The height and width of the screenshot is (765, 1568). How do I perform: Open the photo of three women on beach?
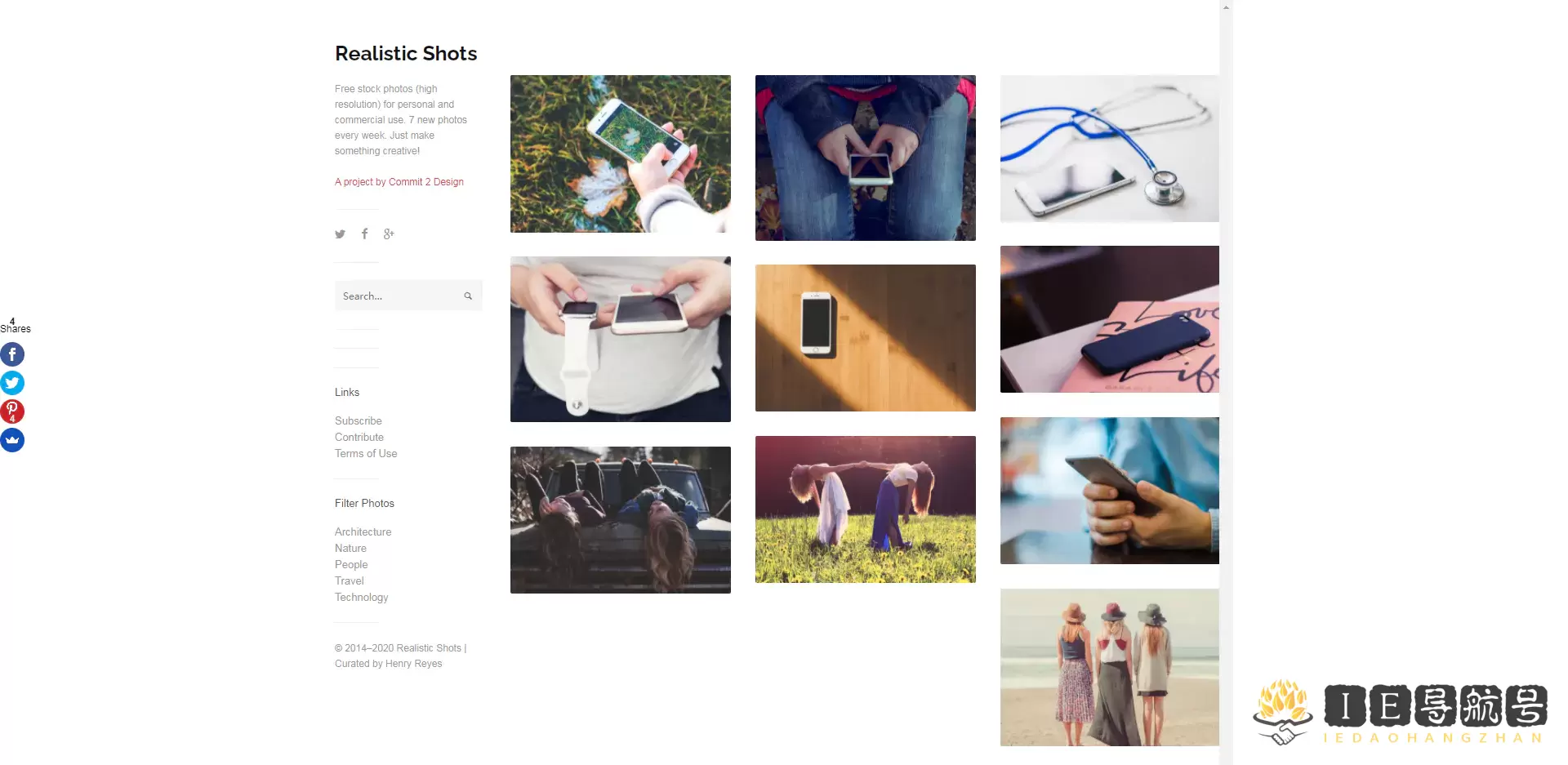(x=1110, y=667)
